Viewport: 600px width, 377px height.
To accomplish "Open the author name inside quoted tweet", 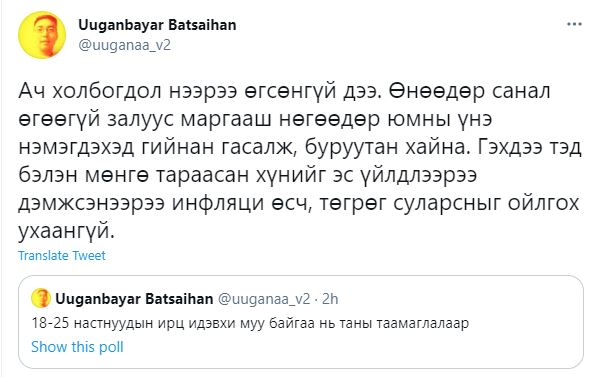I will [x=134, y=299].
